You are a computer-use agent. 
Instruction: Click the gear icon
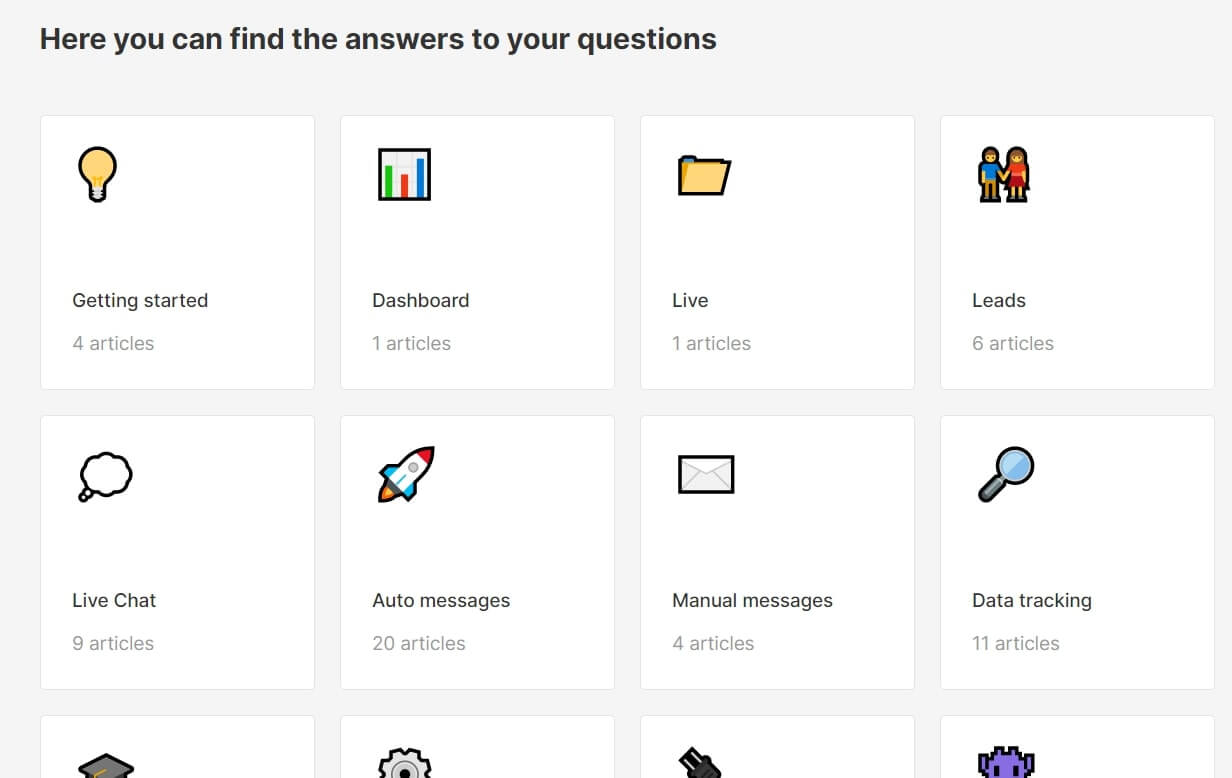pos(405,765)
